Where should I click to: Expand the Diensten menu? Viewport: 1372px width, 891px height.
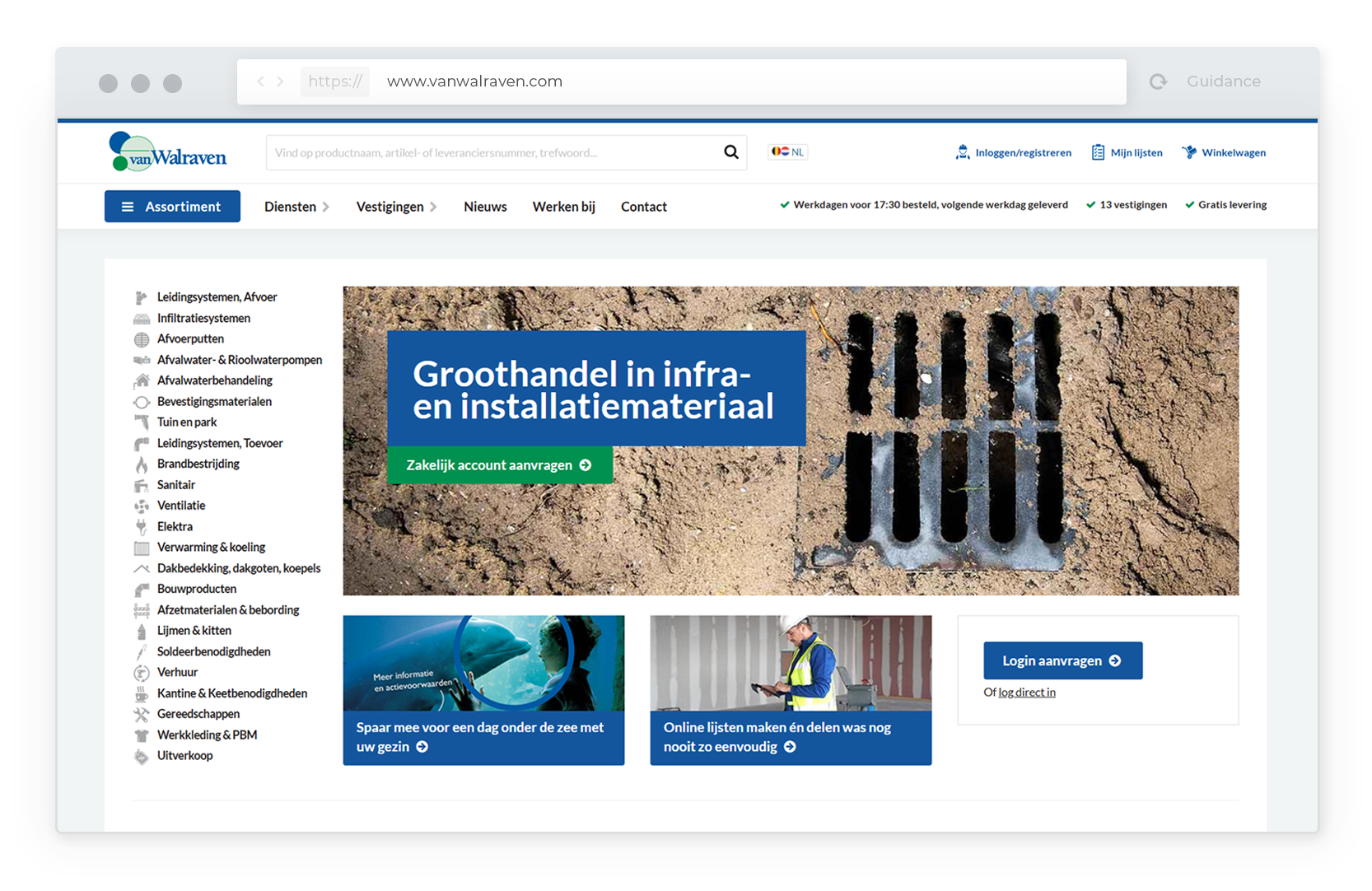296,207
